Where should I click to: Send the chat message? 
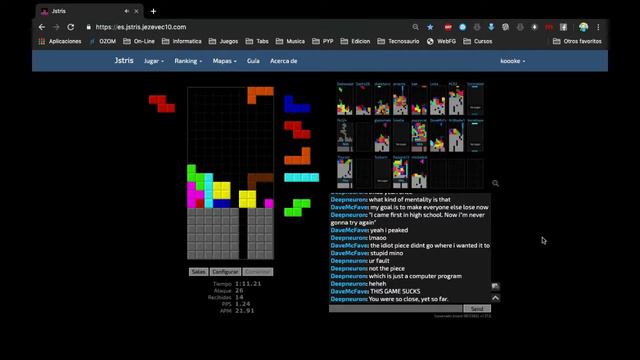(x=477, y=309)
